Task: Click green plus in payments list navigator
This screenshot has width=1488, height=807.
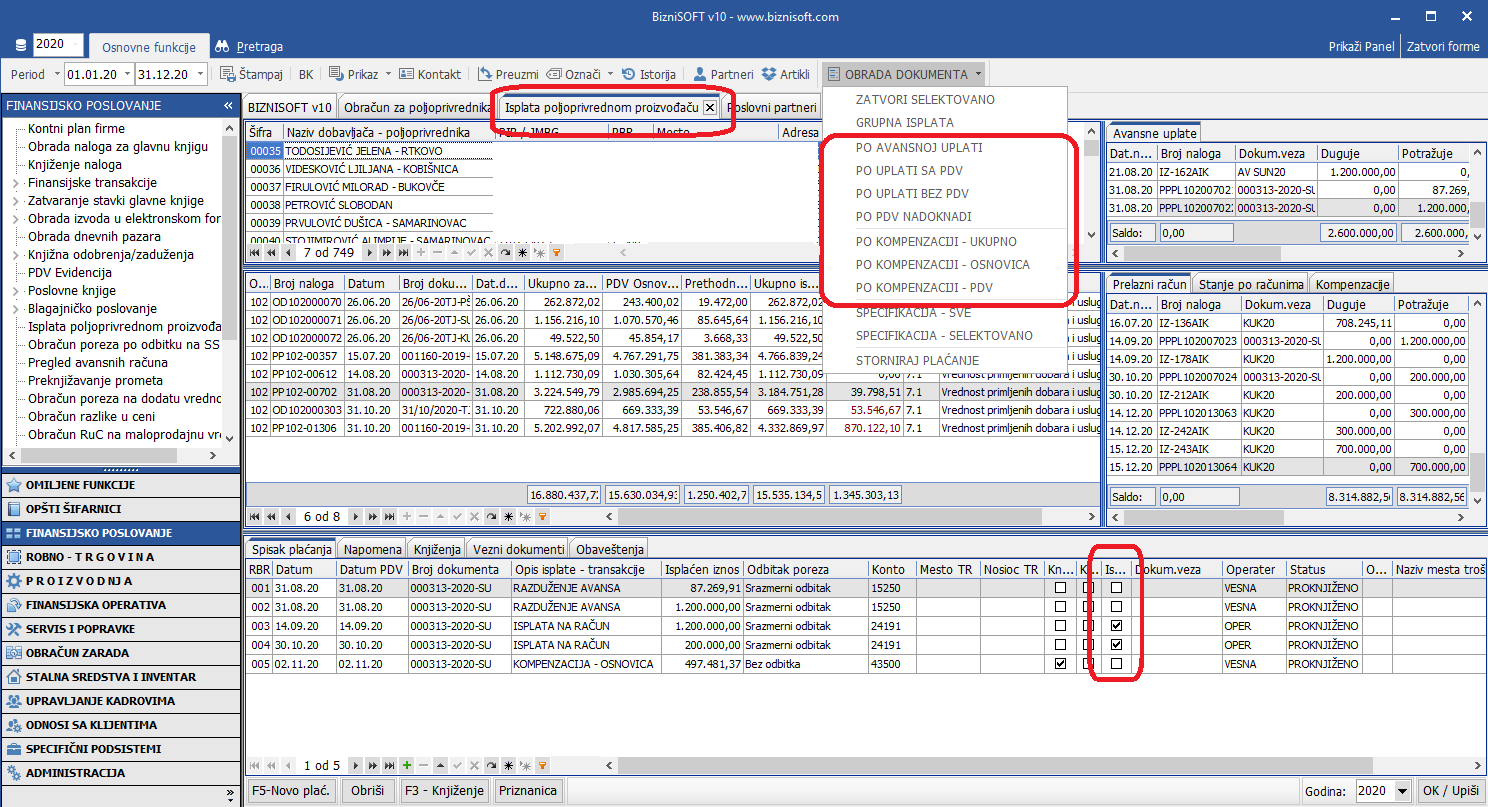Action: coord(407,766)
